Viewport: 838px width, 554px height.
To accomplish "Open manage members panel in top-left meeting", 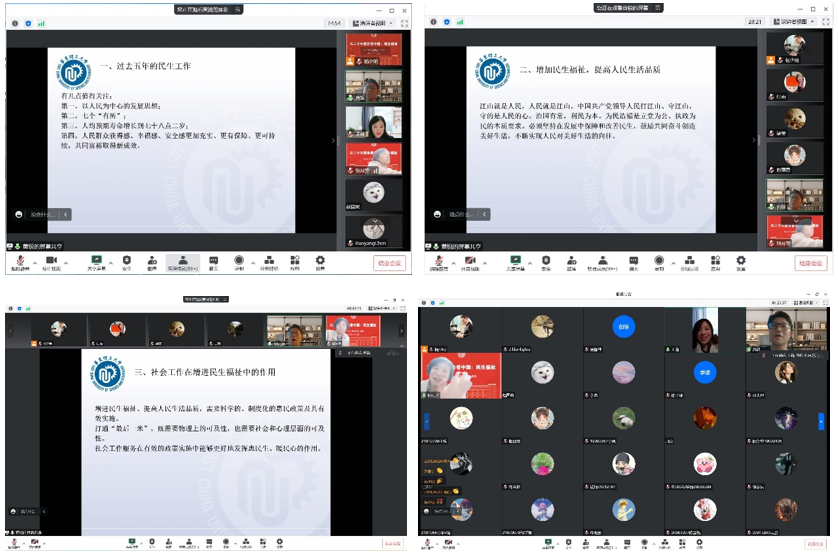I will point(183,261).
